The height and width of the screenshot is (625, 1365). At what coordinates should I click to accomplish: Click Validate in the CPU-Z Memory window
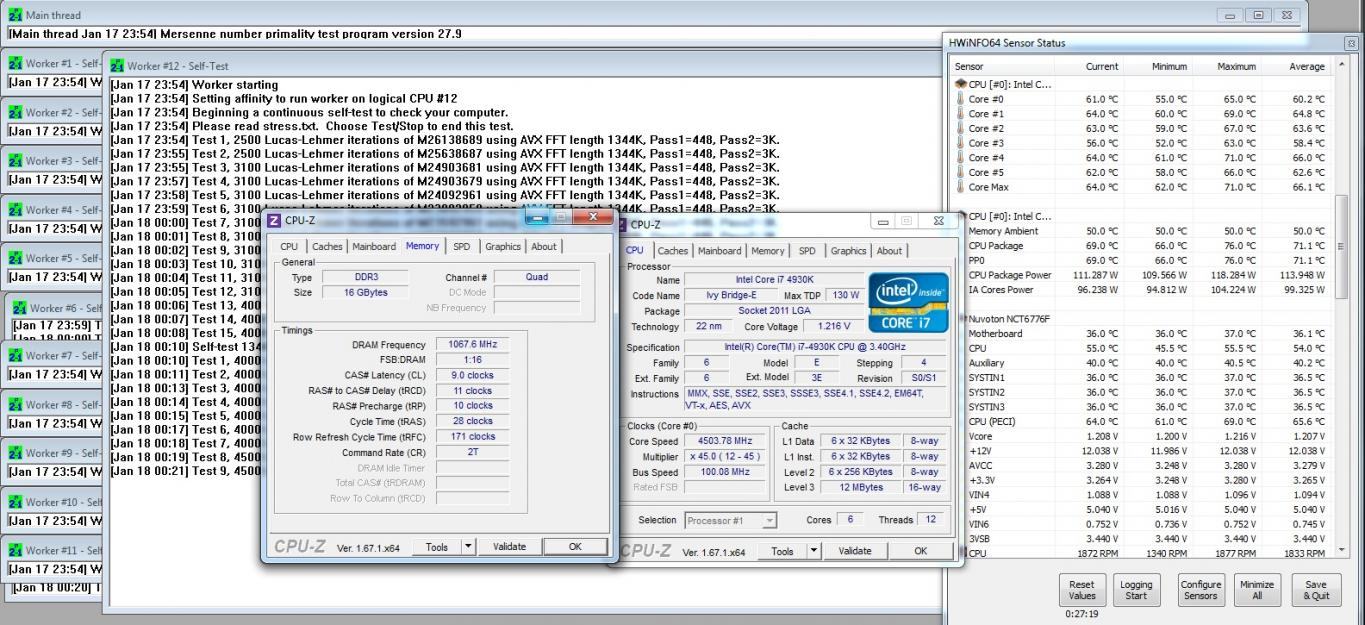pos(510,547)
